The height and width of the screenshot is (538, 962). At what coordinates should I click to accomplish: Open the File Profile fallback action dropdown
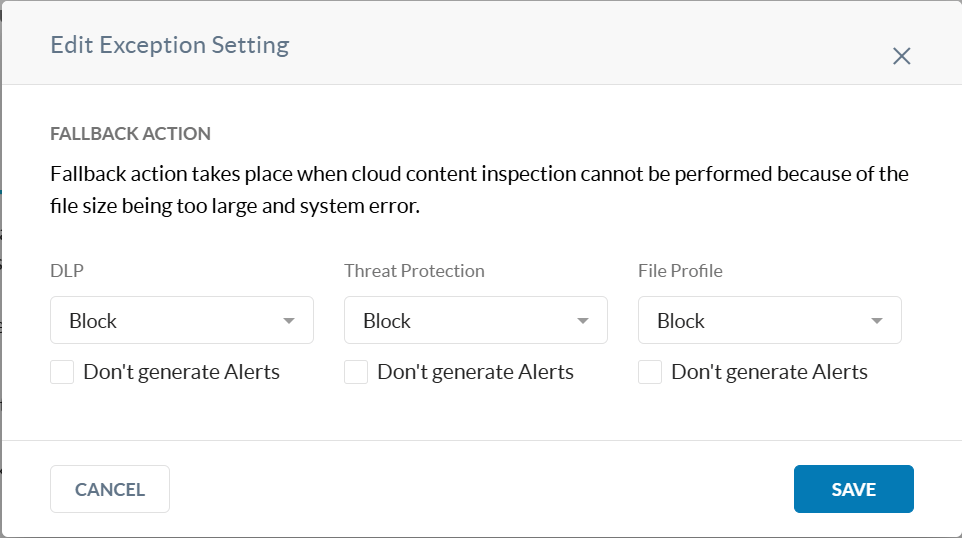point(769,320)
